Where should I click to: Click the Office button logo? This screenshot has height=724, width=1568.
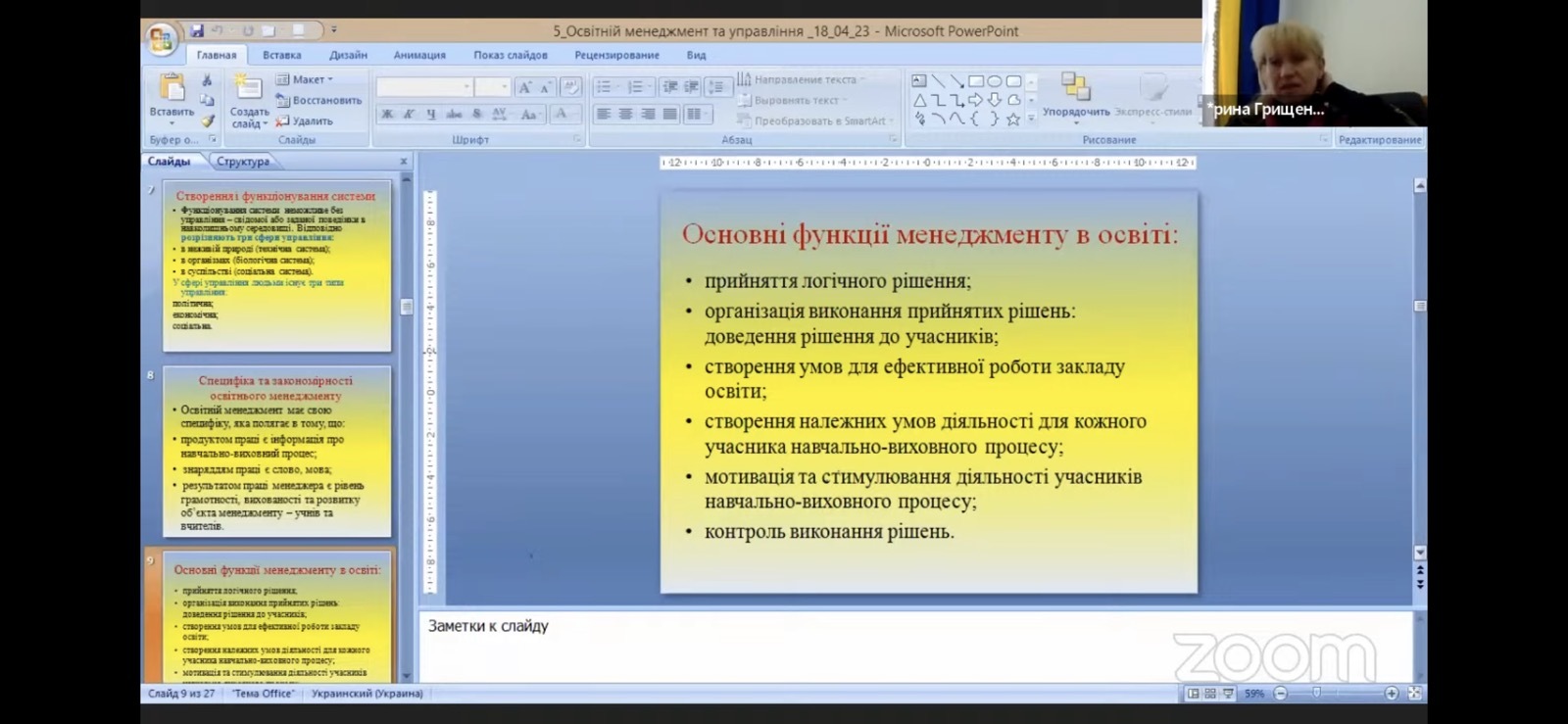[160, 40]
